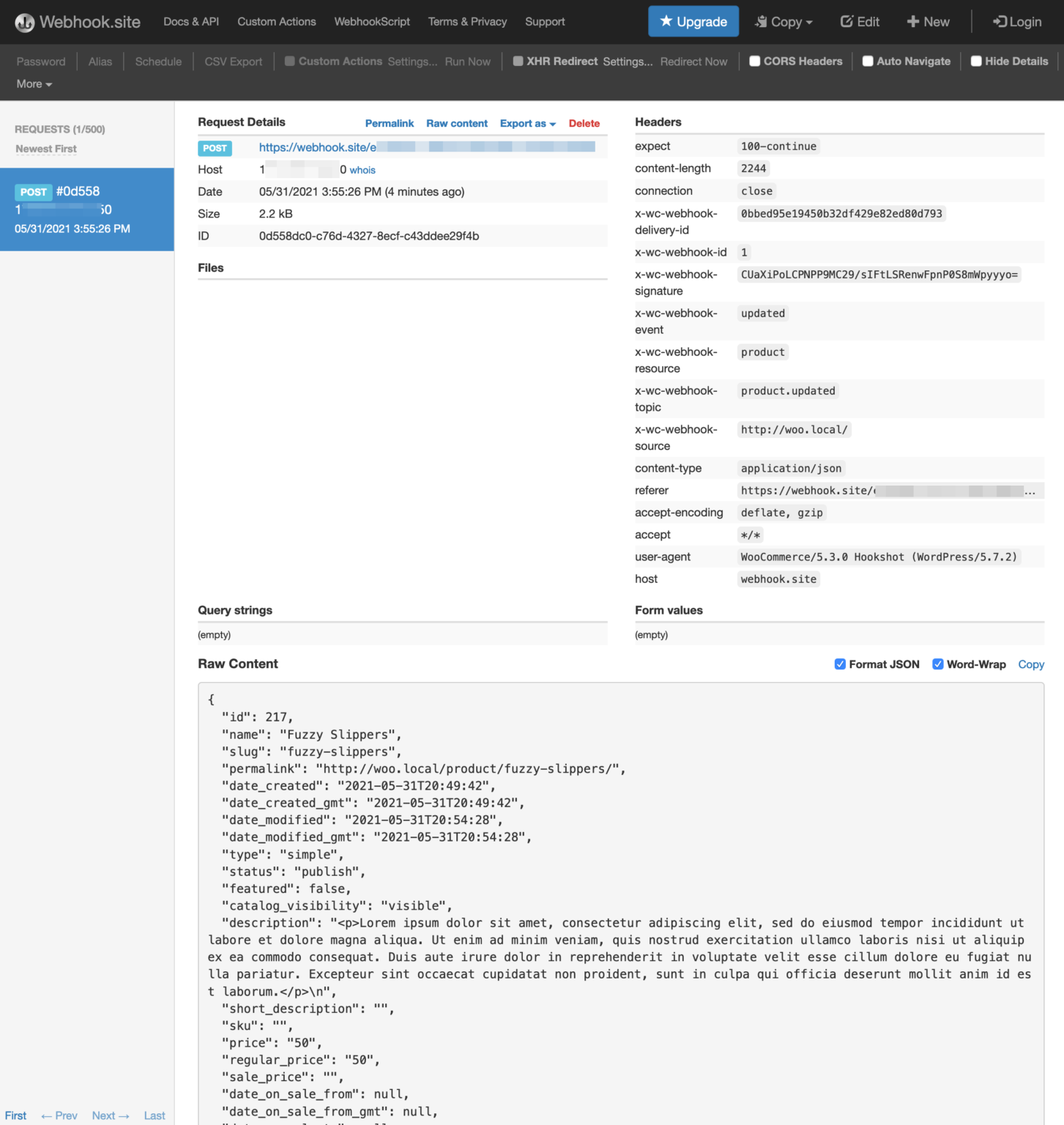Disable the Format JSON checkbox
Image resolution: width=1064 pixels, height=1125 pixels.
point(840,664)
